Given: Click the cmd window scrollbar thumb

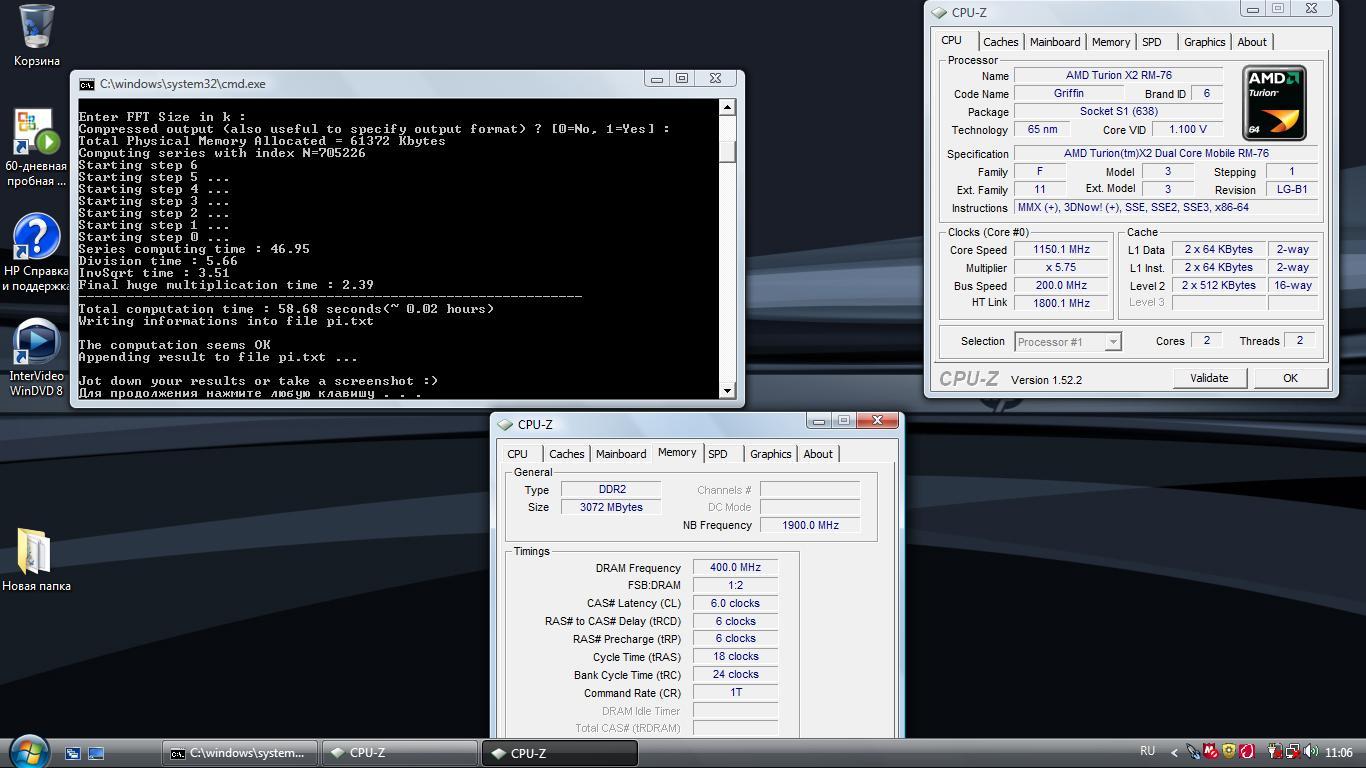Looking at the screenshot, I should tap(727, 151).
